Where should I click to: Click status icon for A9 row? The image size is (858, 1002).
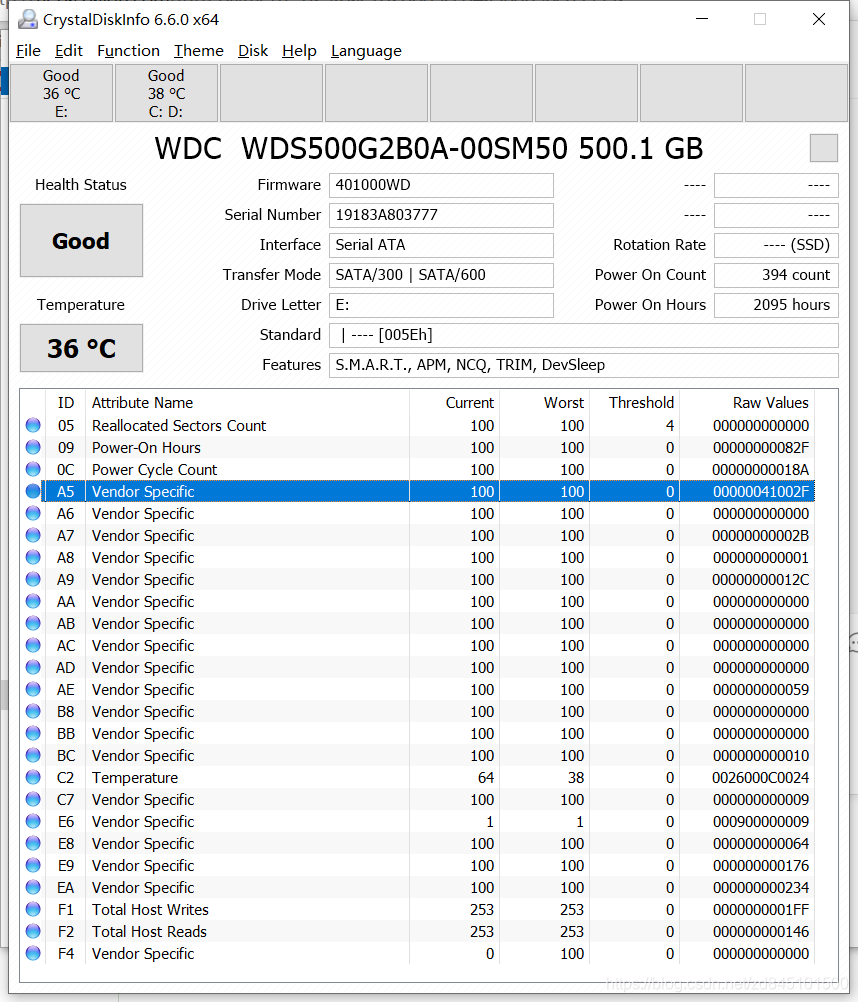tap(33, 579)
